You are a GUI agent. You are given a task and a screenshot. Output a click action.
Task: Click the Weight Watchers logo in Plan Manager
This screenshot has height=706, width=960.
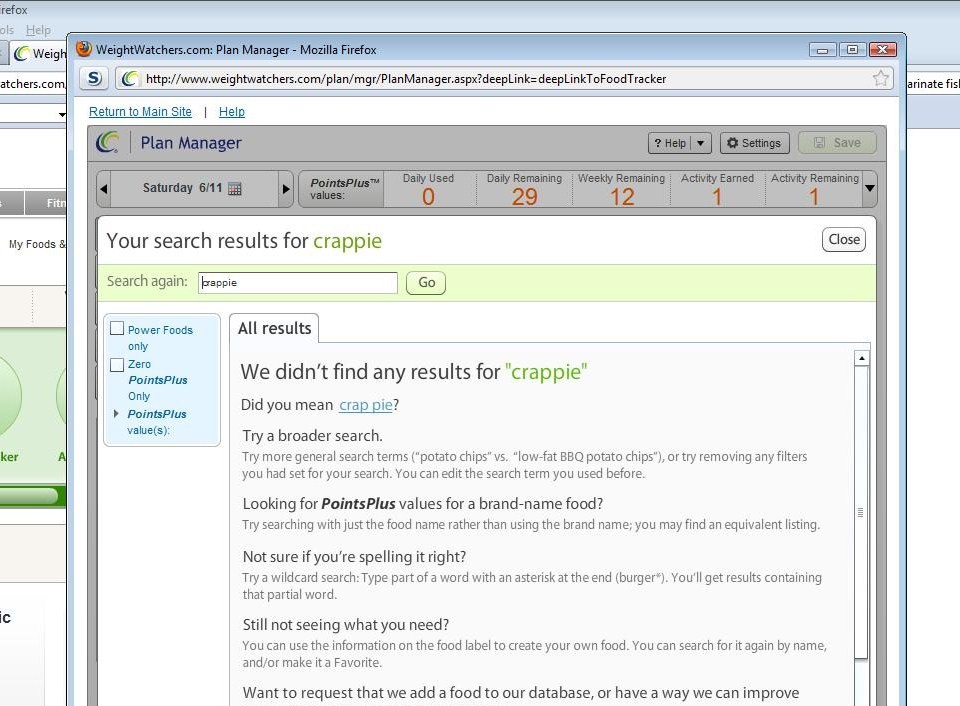pyautogui.click(x=108, y=143)
